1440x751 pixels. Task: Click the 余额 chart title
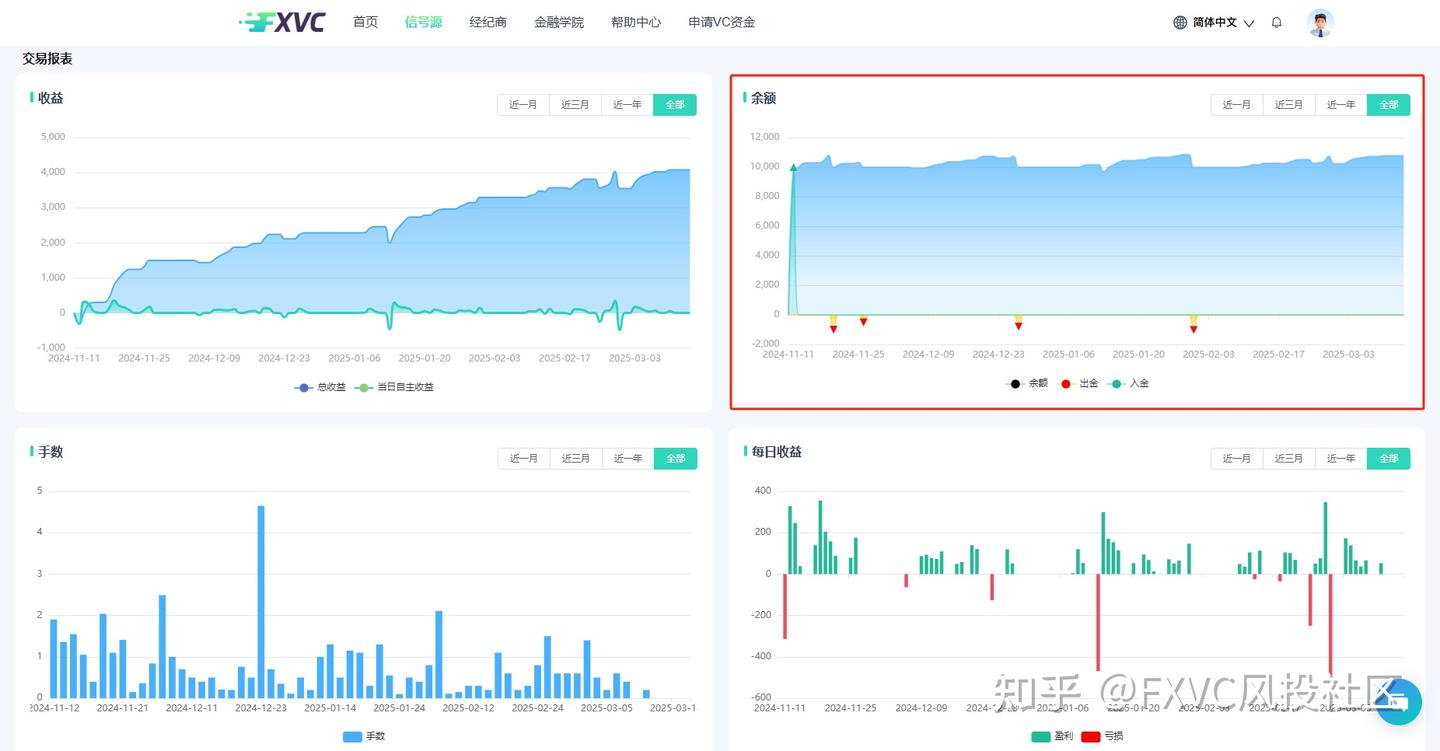point(763,98)
